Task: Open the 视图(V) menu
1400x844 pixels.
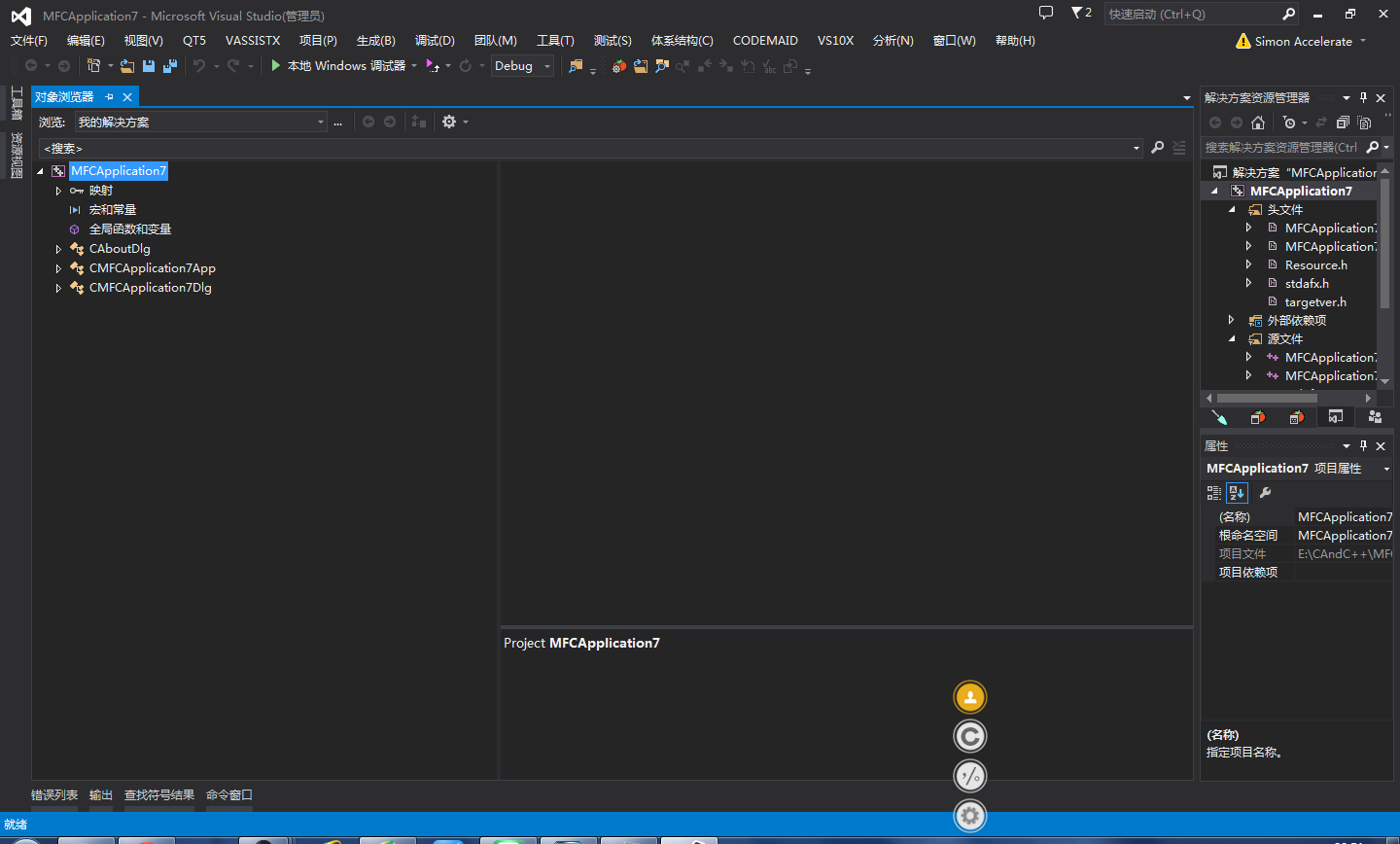Action: pyautogui.click(x=144, y=41)
